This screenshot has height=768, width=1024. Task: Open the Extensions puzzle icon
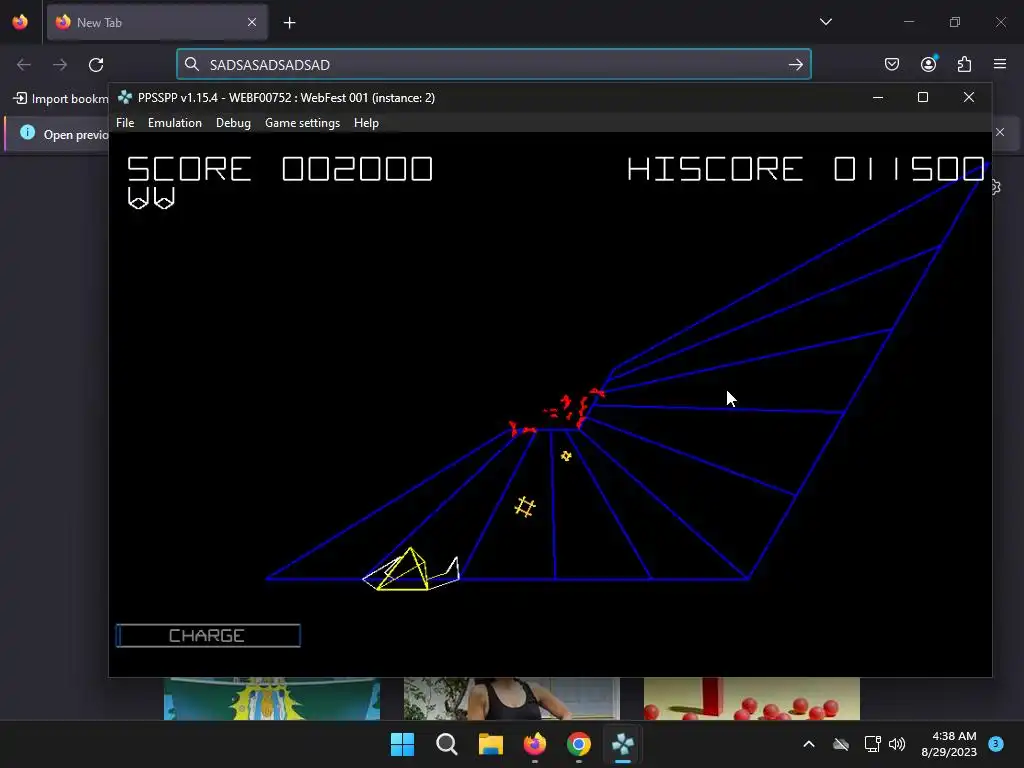(964, 64)
